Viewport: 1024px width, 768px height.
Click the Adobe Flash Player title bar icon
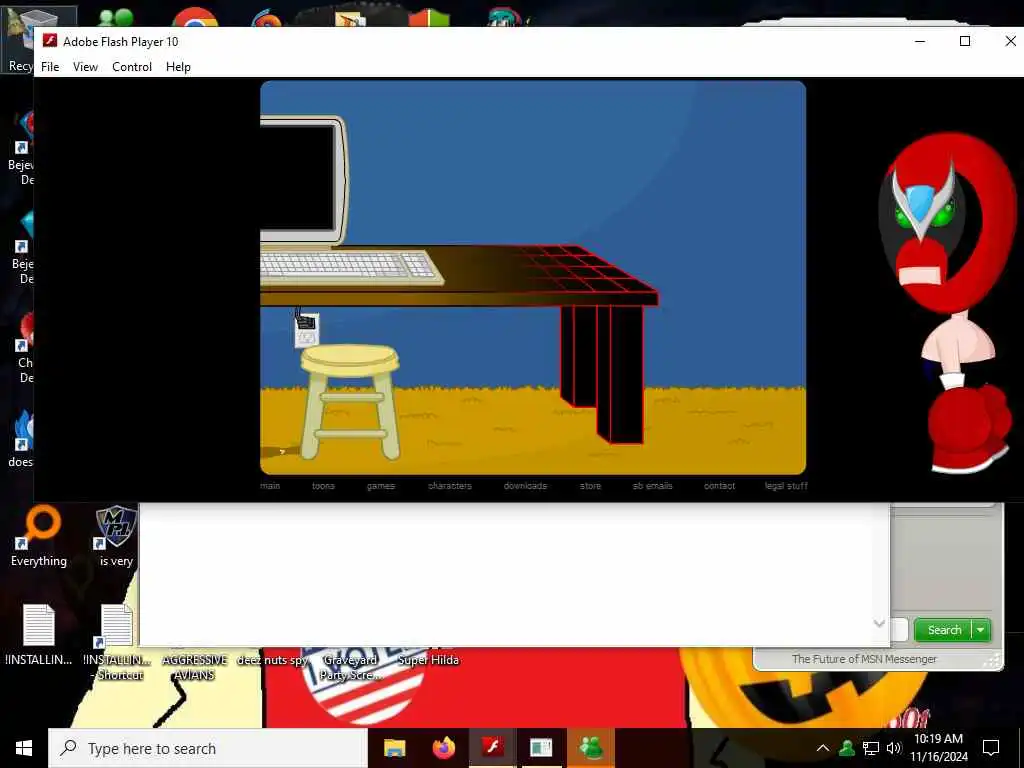(50, 41)
